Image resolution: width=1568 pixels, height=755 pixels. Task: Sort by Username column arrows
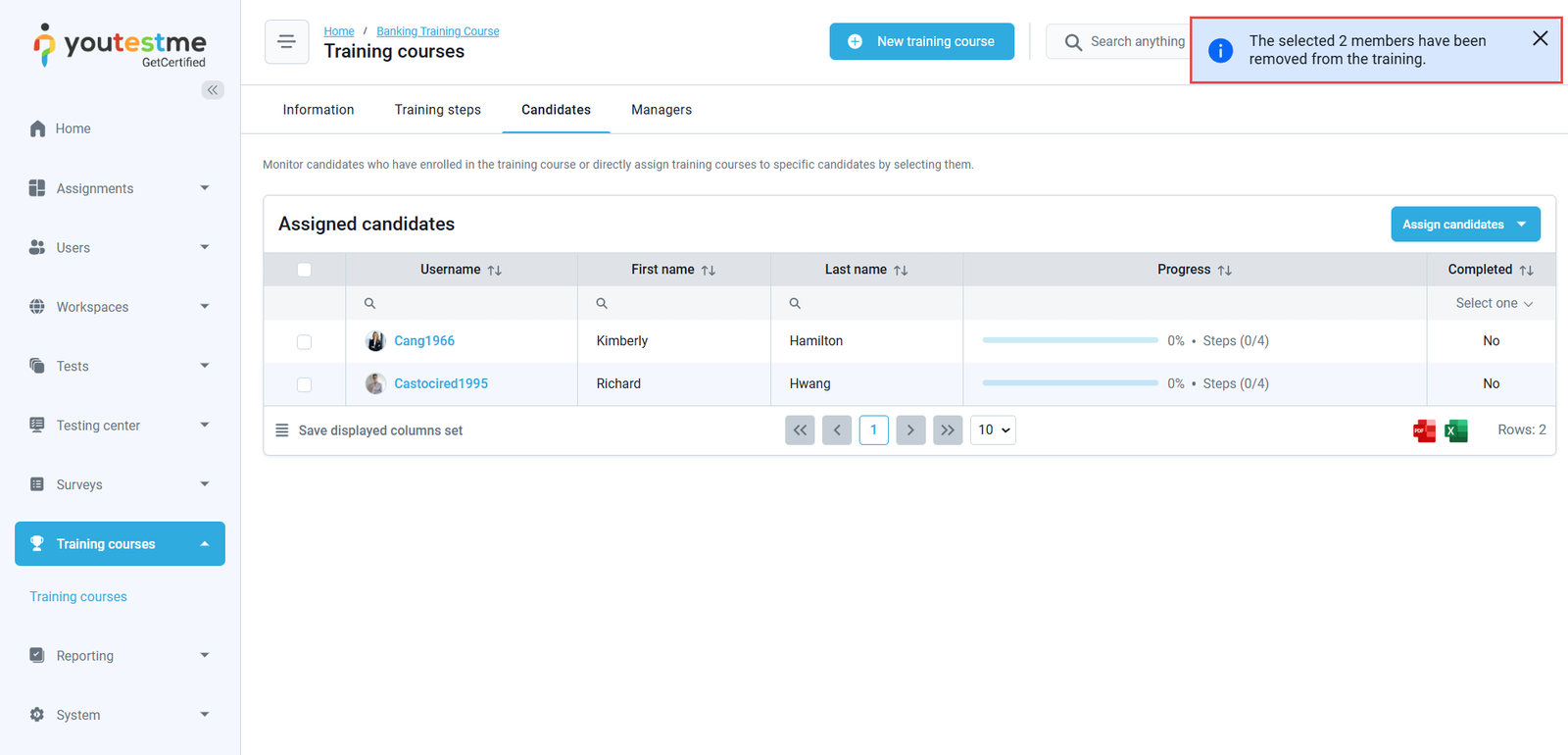click(x=495, y=271)
